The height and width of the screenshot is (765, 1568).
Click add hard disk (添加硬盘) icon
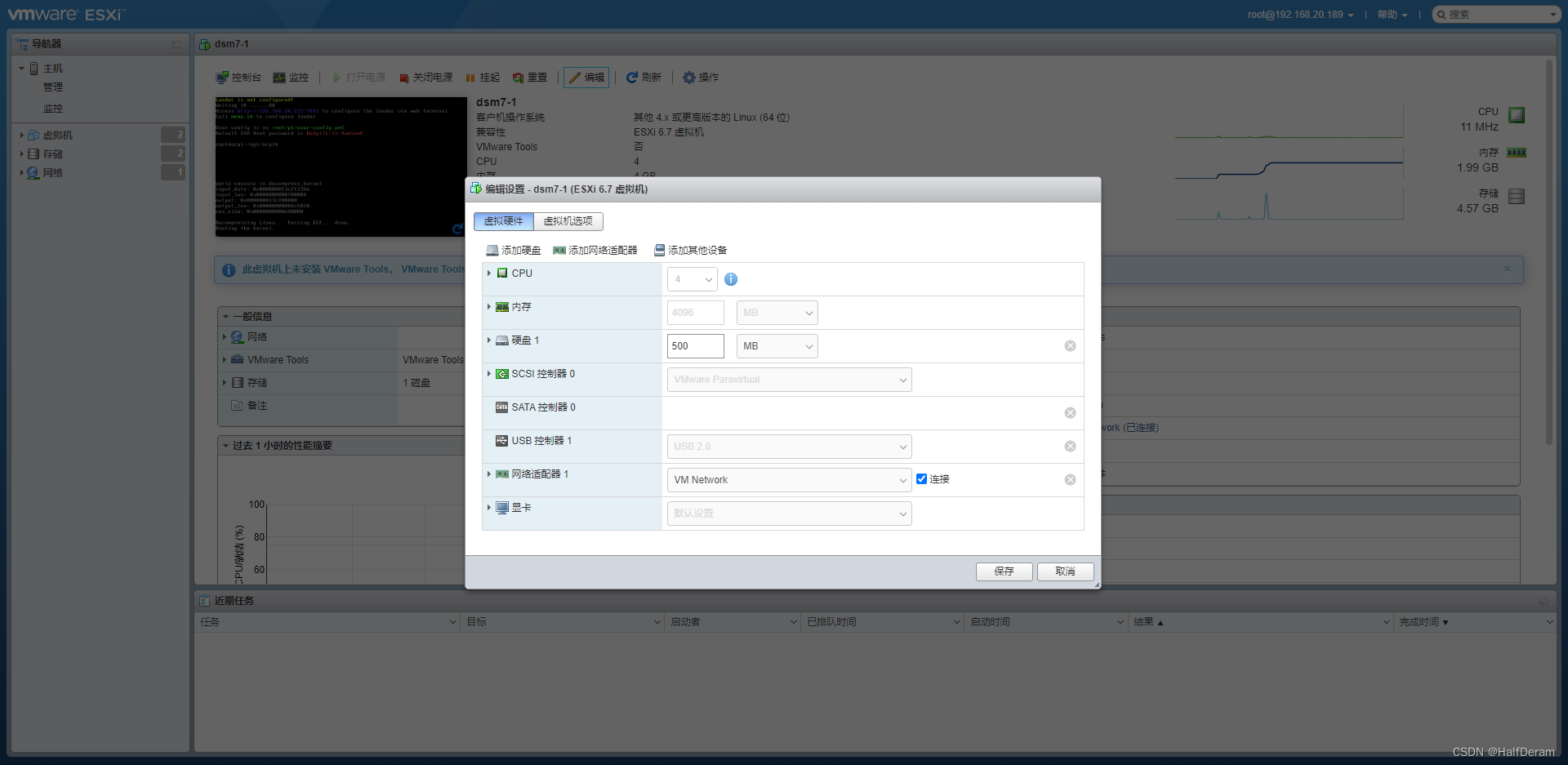492,251
